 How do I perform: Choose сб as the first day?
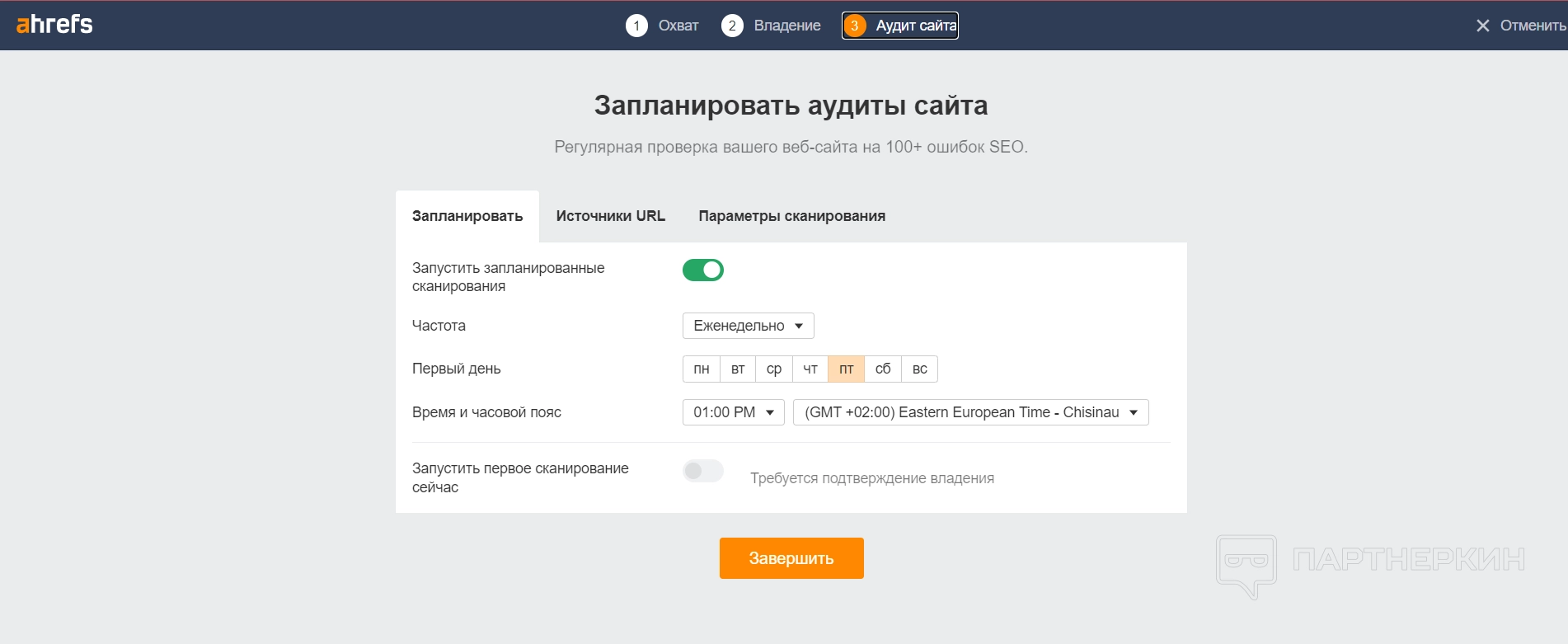point(883,369)
